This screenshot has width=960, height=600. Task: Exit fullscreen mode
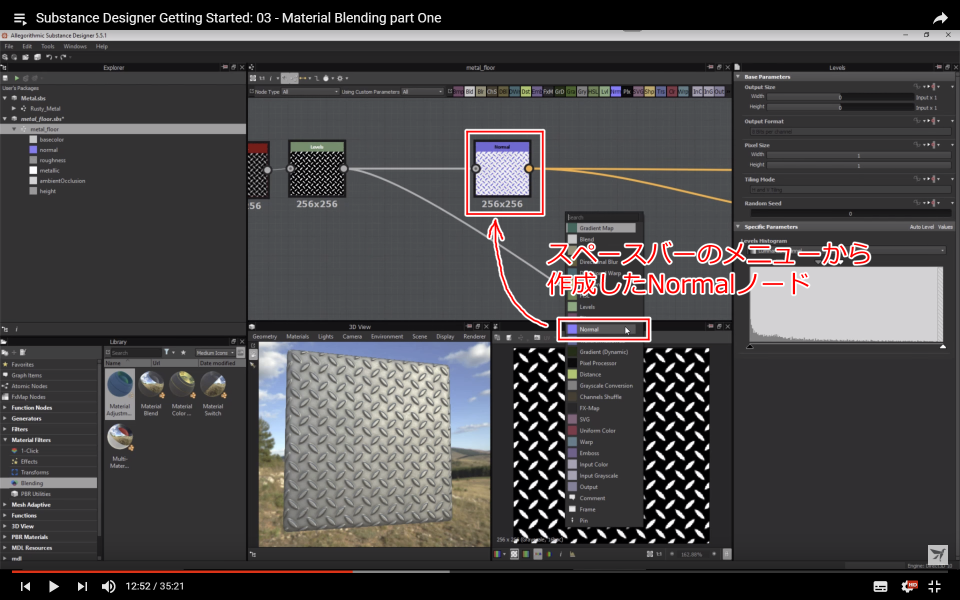click(x=935, y=587)
